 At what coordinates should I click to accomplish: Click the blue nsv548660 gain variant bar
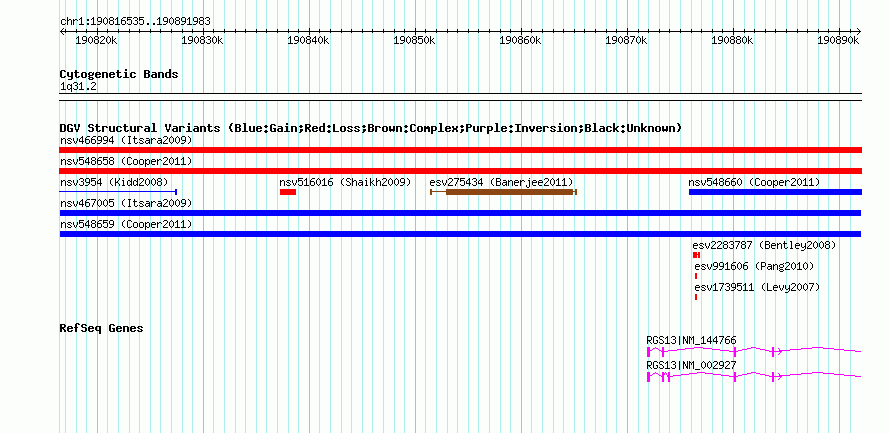tap(775, 192)
